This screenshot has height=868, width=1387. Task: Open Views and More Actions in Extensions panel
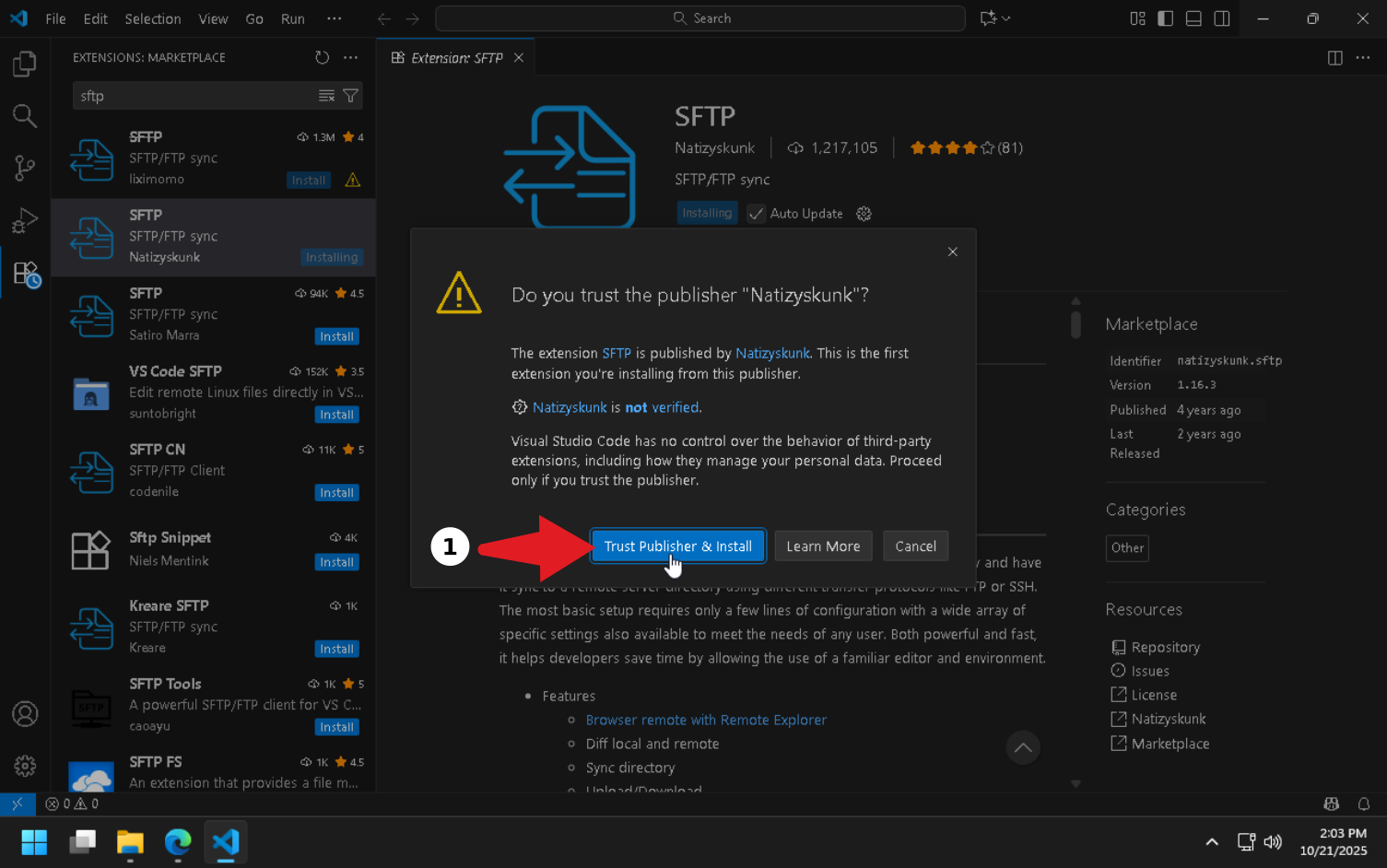pos(351,57)
